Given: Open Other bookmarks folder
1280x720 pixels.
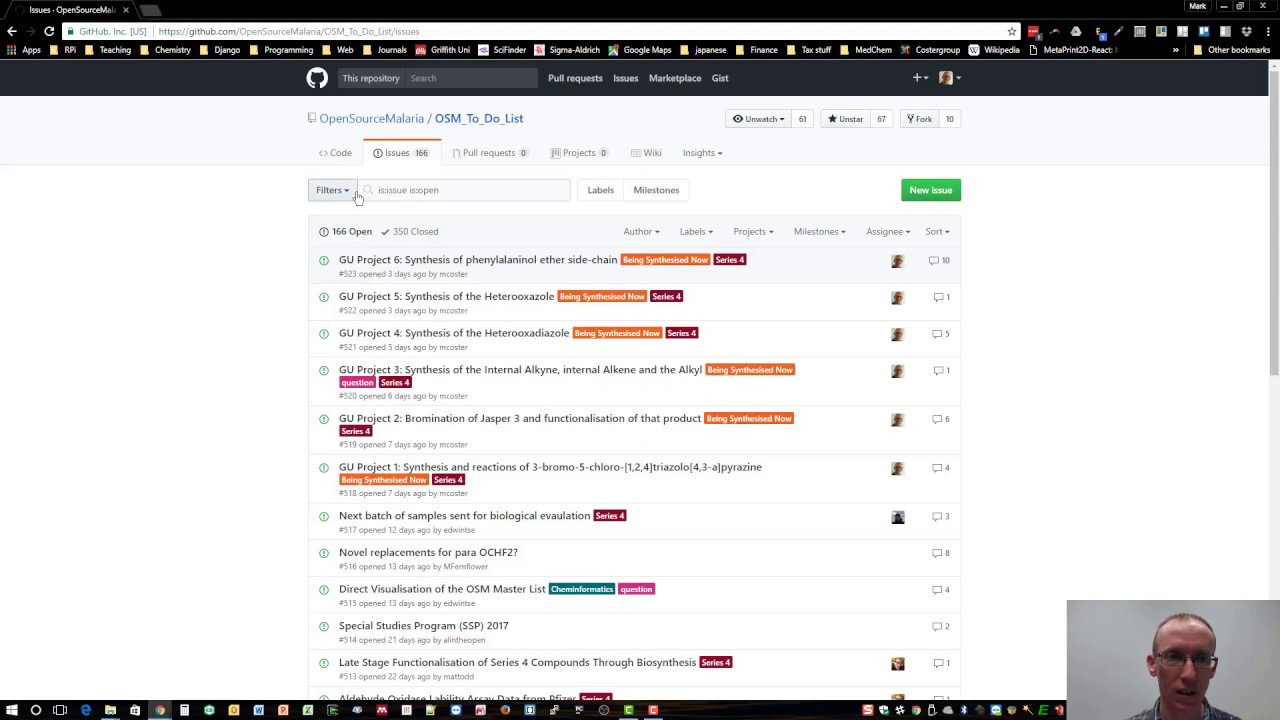Looking at the screenshot, I should [1231, 50].
